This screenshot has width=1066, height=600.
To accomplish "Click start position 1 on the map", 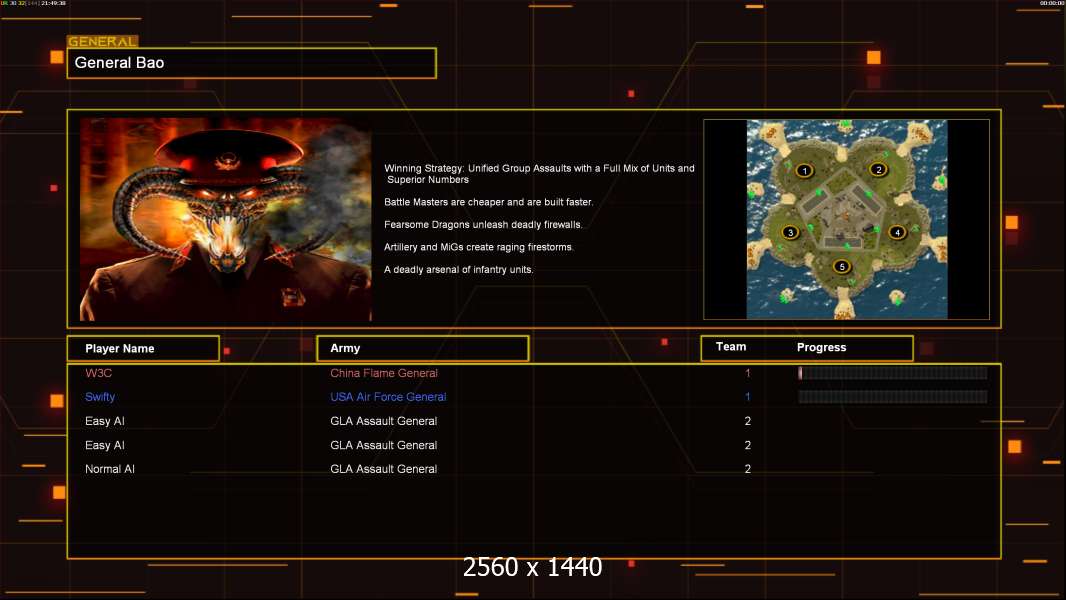I will click(x=804, y=171).
